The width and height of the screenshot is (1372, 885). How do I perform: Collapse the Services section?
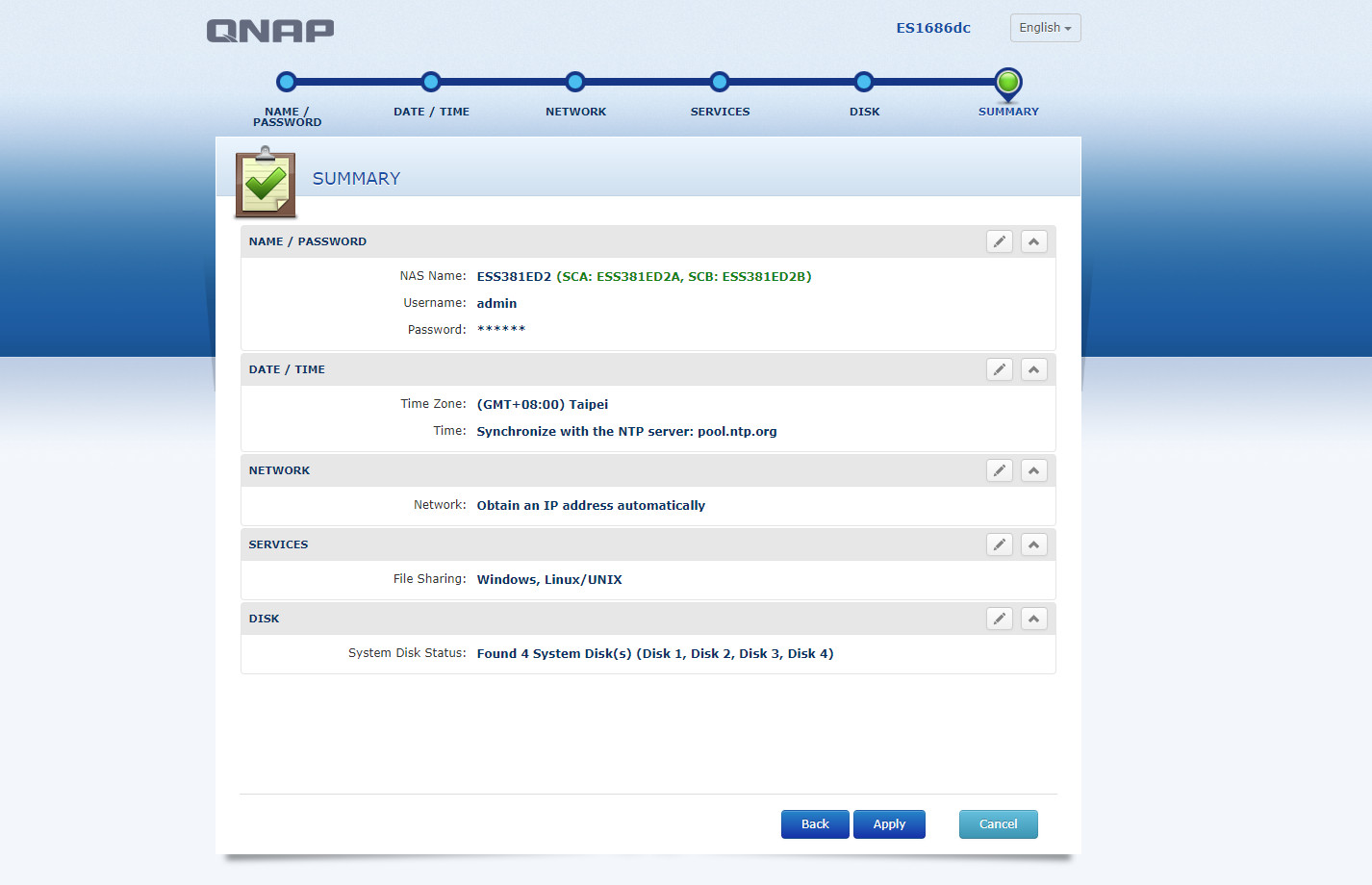[1033, 544]
